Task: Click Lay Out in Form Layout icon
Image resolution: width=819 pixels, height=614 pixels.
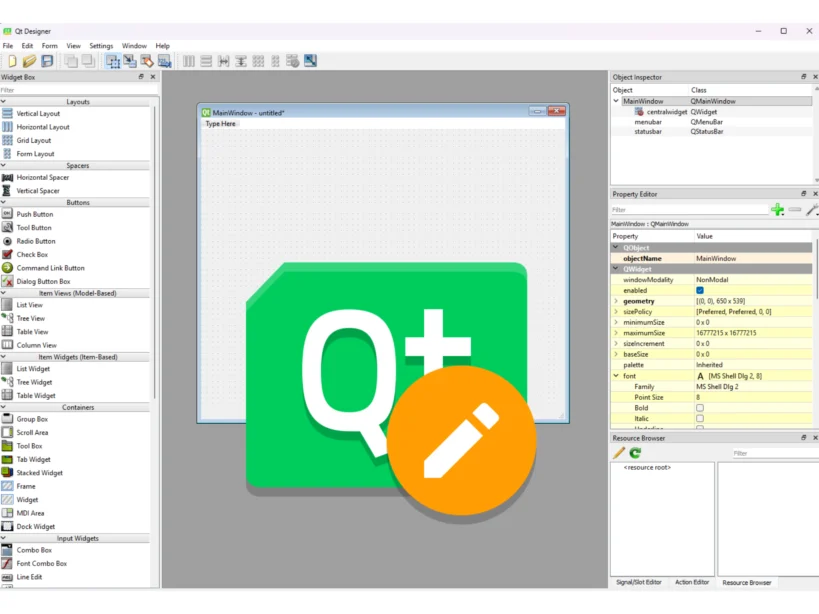Action: pos(275,61)
